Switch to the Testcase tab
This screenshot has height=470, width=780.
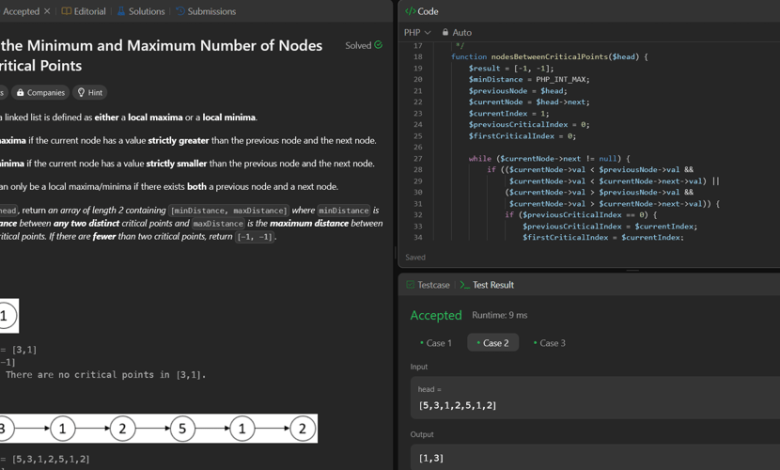click(428, 285)
